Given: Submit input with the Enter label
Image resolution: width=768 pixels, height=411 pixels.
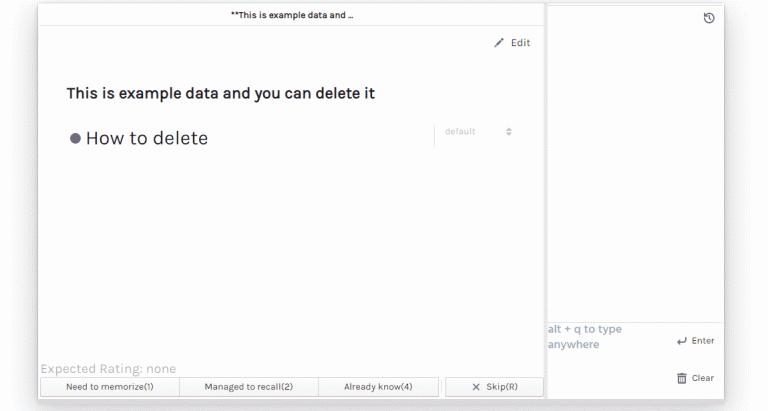Looking at the screenshot, I should pos(703,341).
